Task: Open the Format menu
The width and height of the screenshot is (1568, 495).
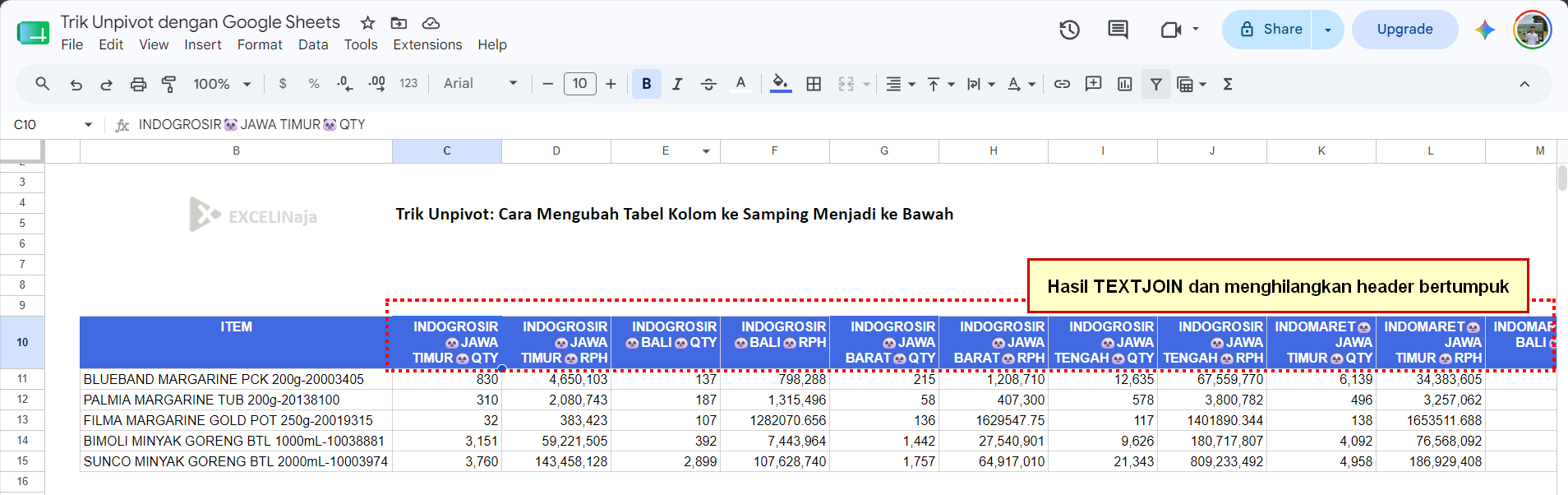Action: (x=260, y=44)
